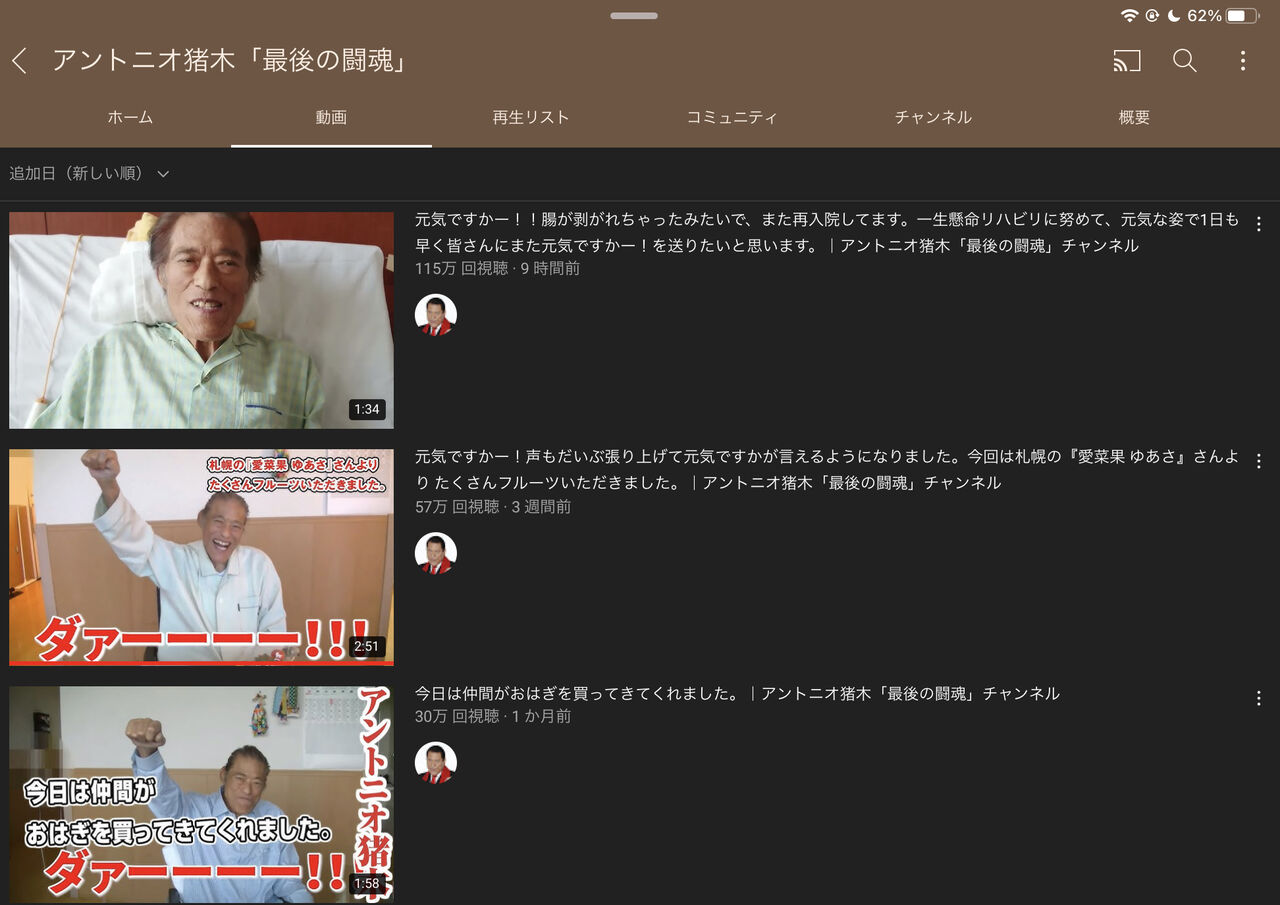
Task: Open the header three-dot overflow menu
Action: click(1243, 61)
